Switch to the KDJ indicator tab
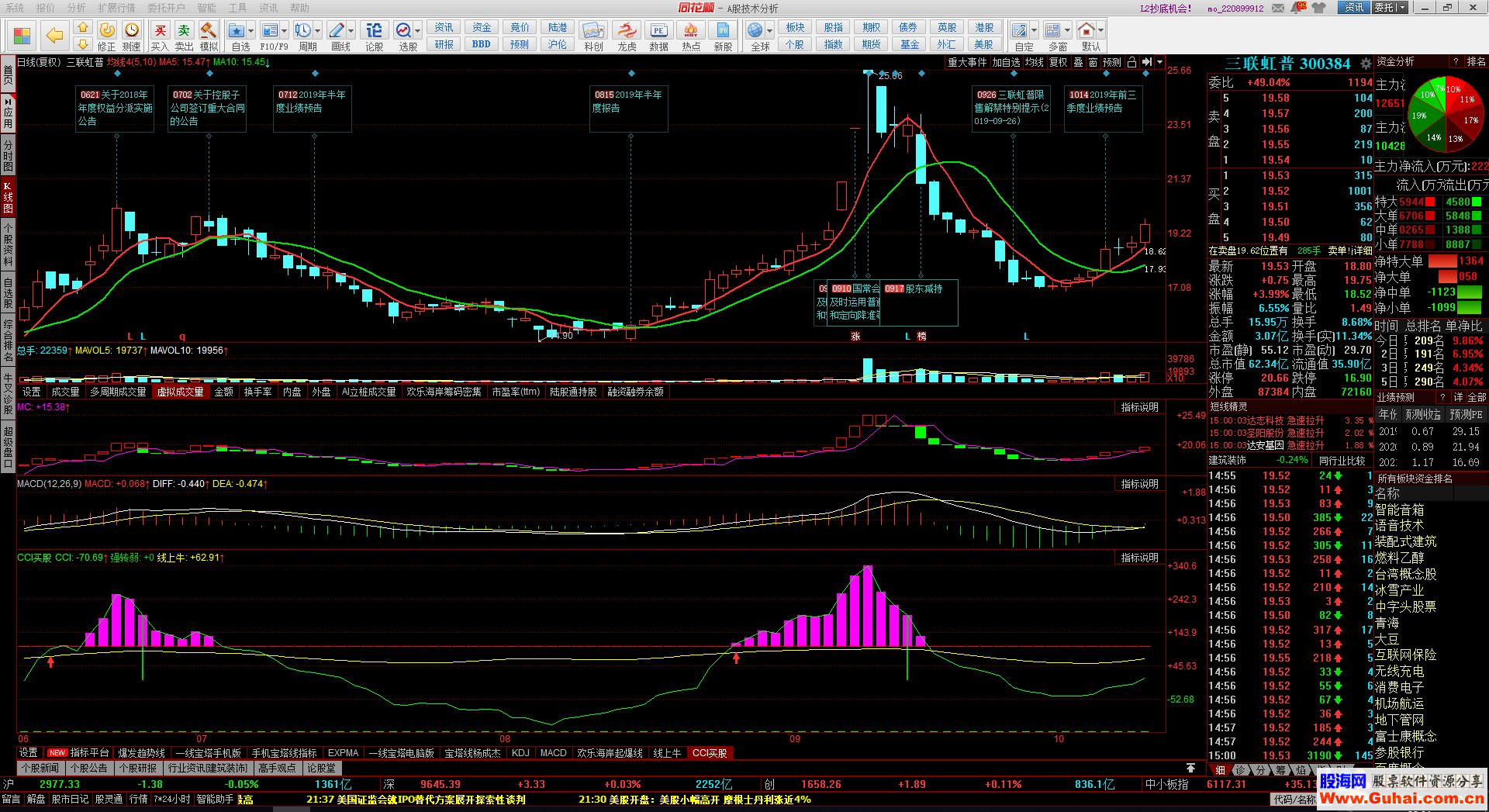The image size is (1489, 812). (520, 753)
